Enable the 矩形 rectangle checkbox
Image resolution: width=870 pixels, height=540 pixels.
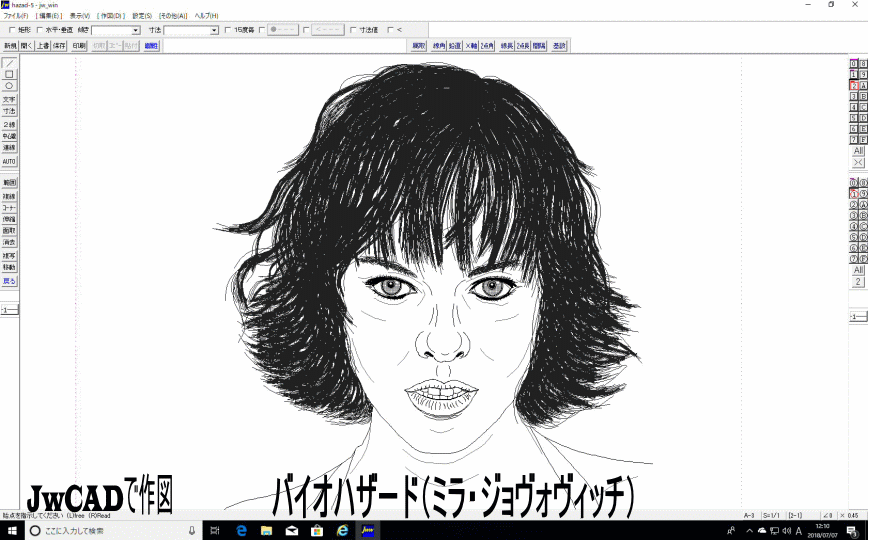12,30
